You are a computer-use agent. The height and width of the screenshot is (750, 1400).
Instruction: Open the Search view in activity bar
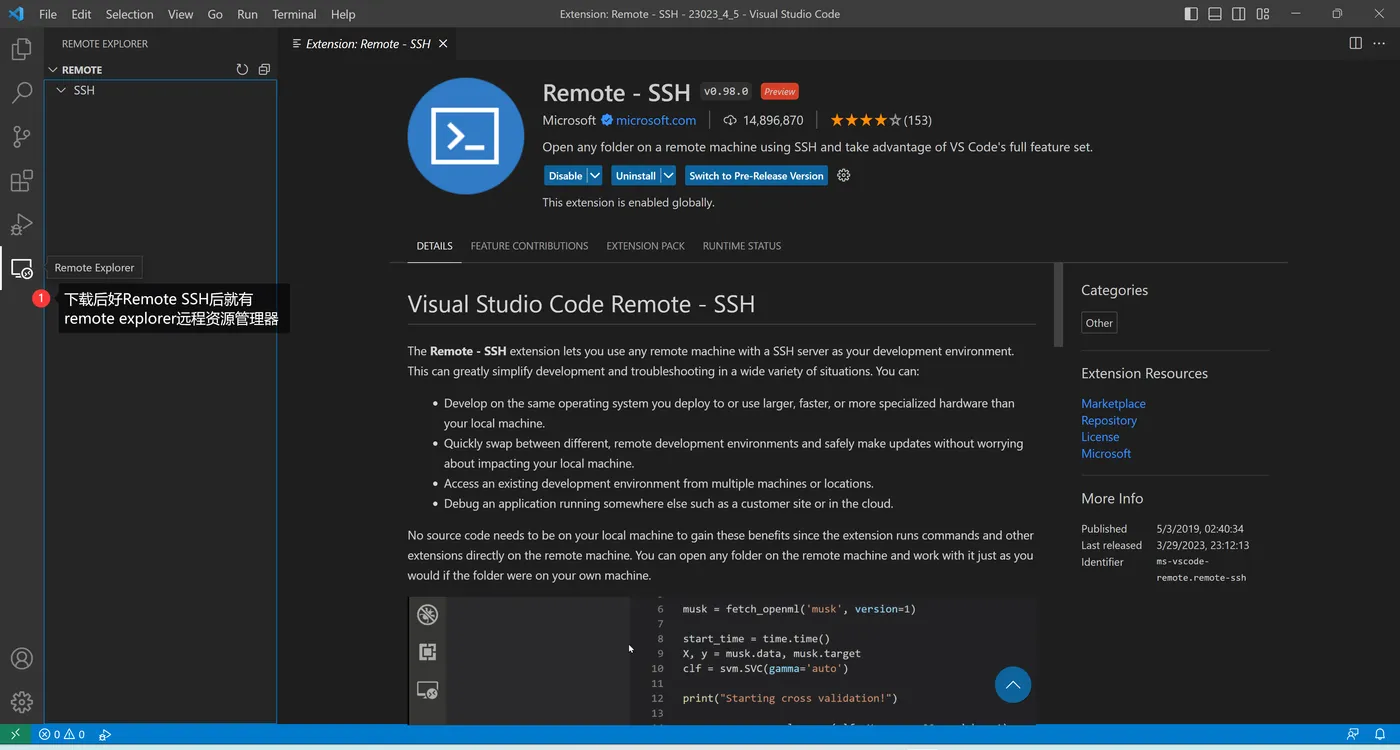tap(21, 93)
